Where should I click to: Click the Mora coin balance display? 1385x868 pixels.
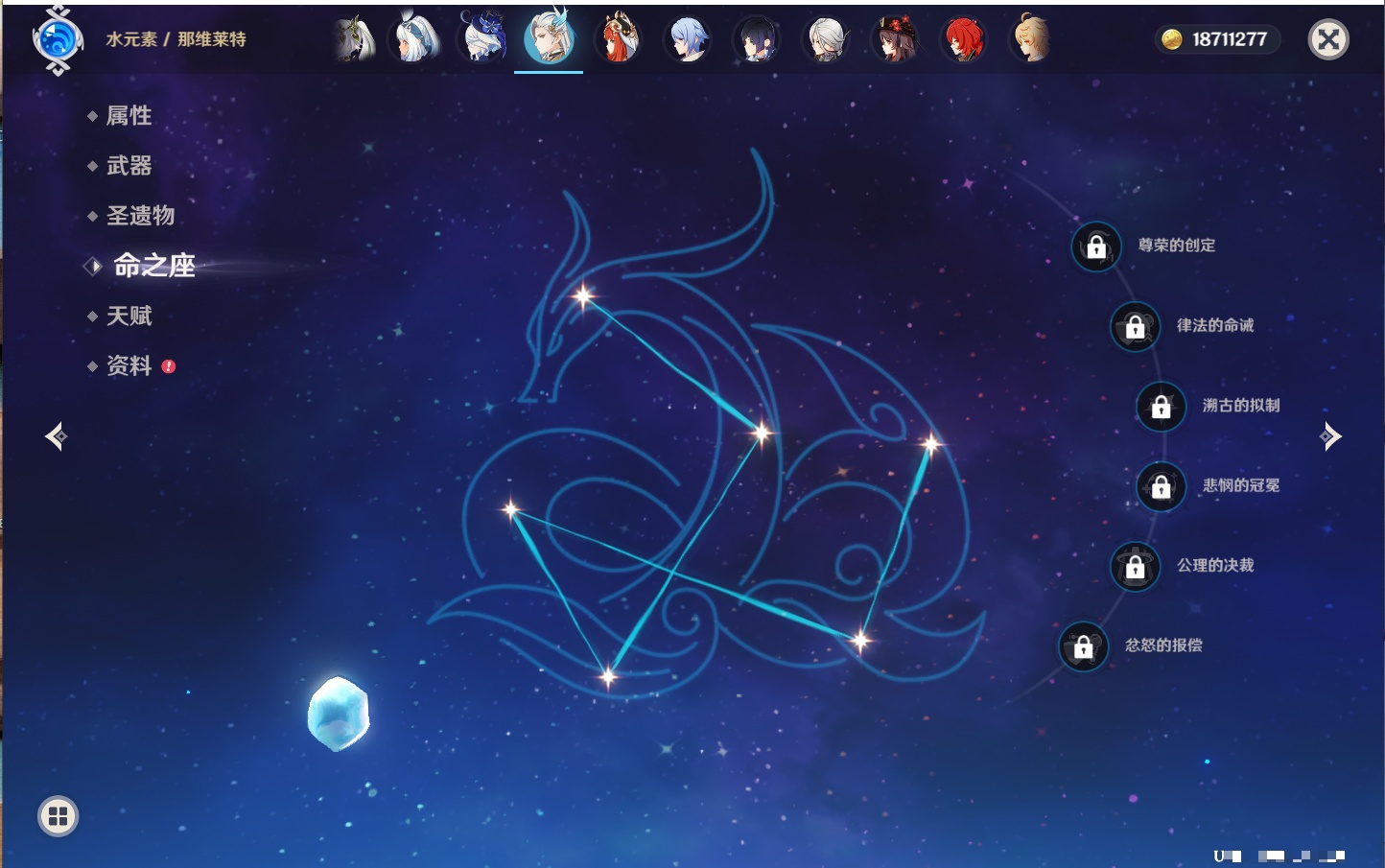pyautogui.click(x=1216, y=39)
